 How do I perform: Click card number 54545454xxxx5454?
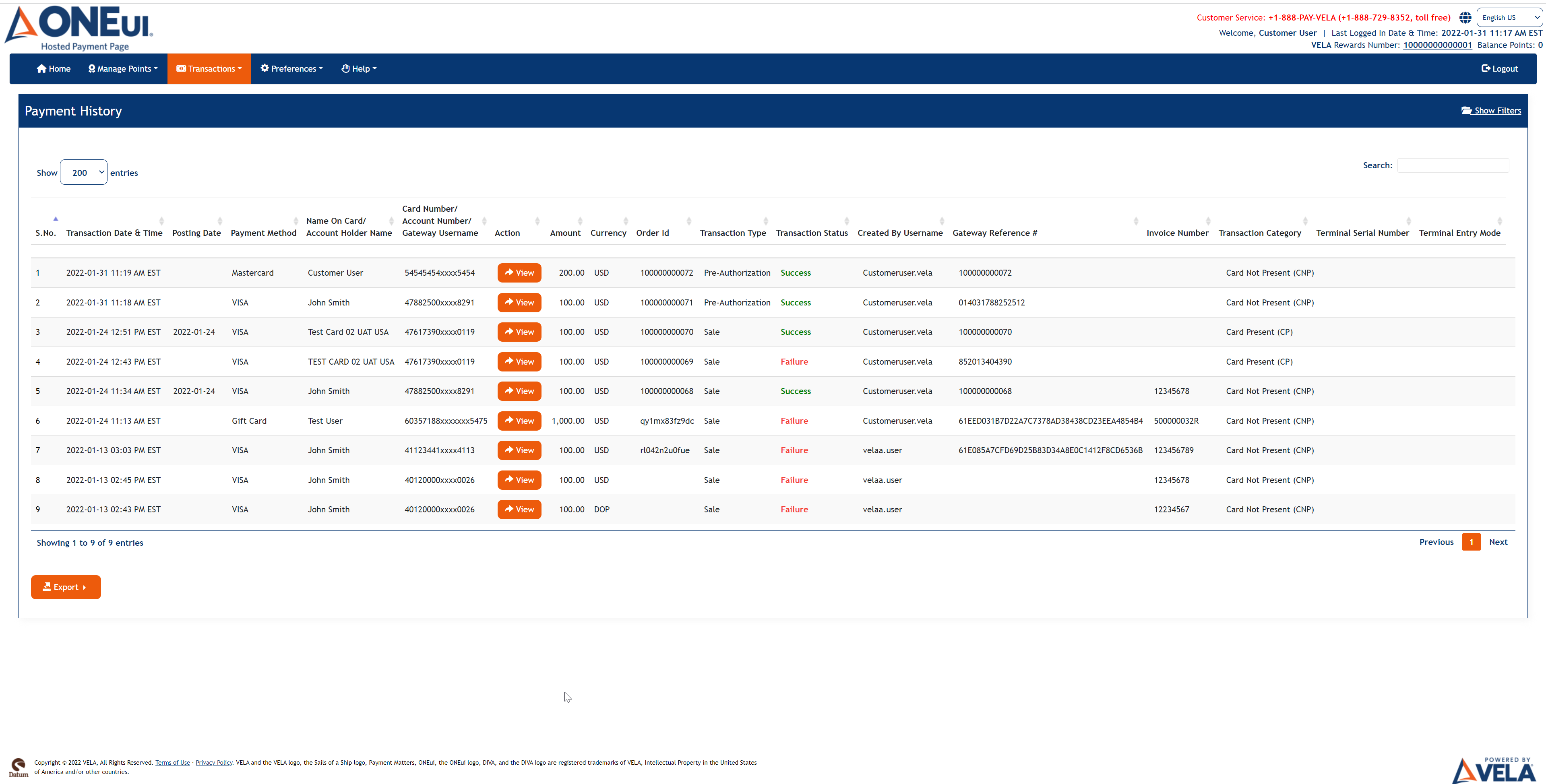[x=439, y=273]
